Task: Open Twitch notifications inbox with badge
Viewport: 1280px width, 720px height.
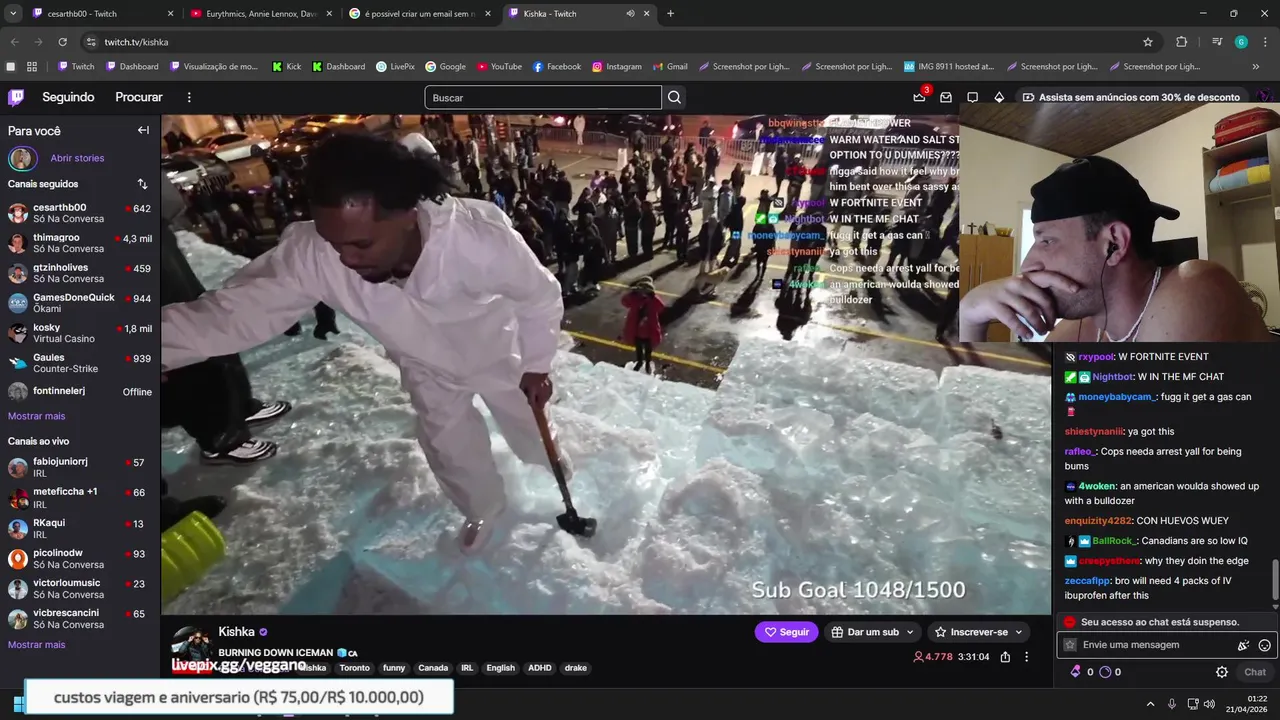Action: (920, 97)
